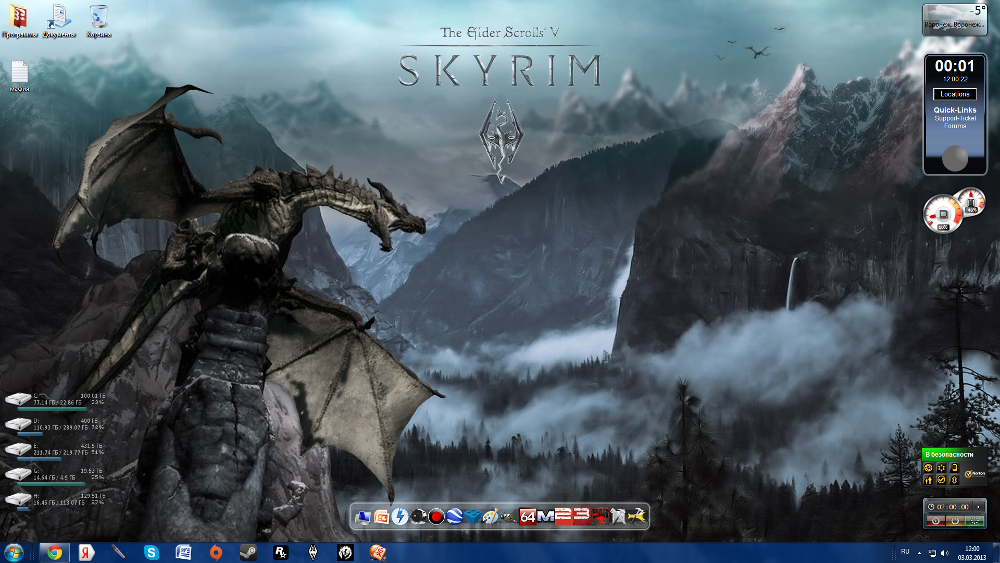Open Skype from the taskbar
The image size is (1000, 563).
[151, 553]
